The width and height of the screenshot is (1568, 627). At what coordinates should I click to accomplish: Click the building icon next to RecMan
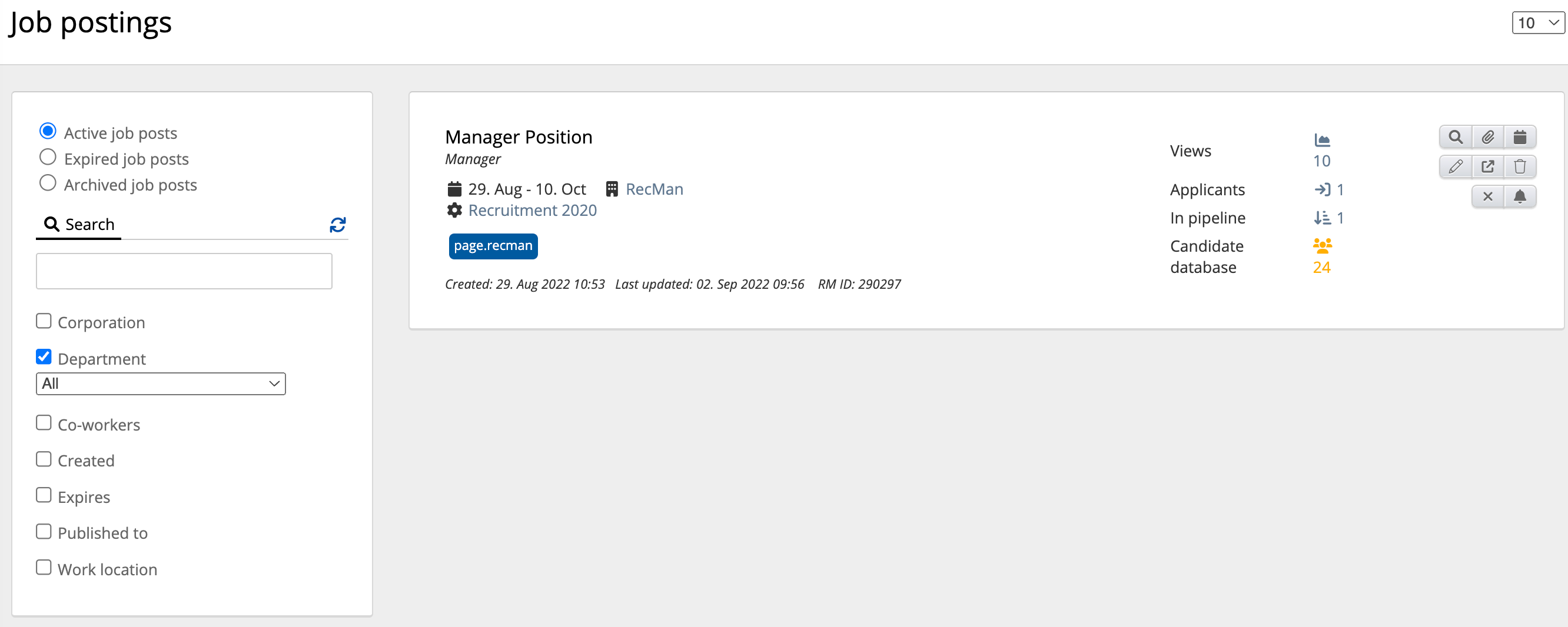click(612, 189)
